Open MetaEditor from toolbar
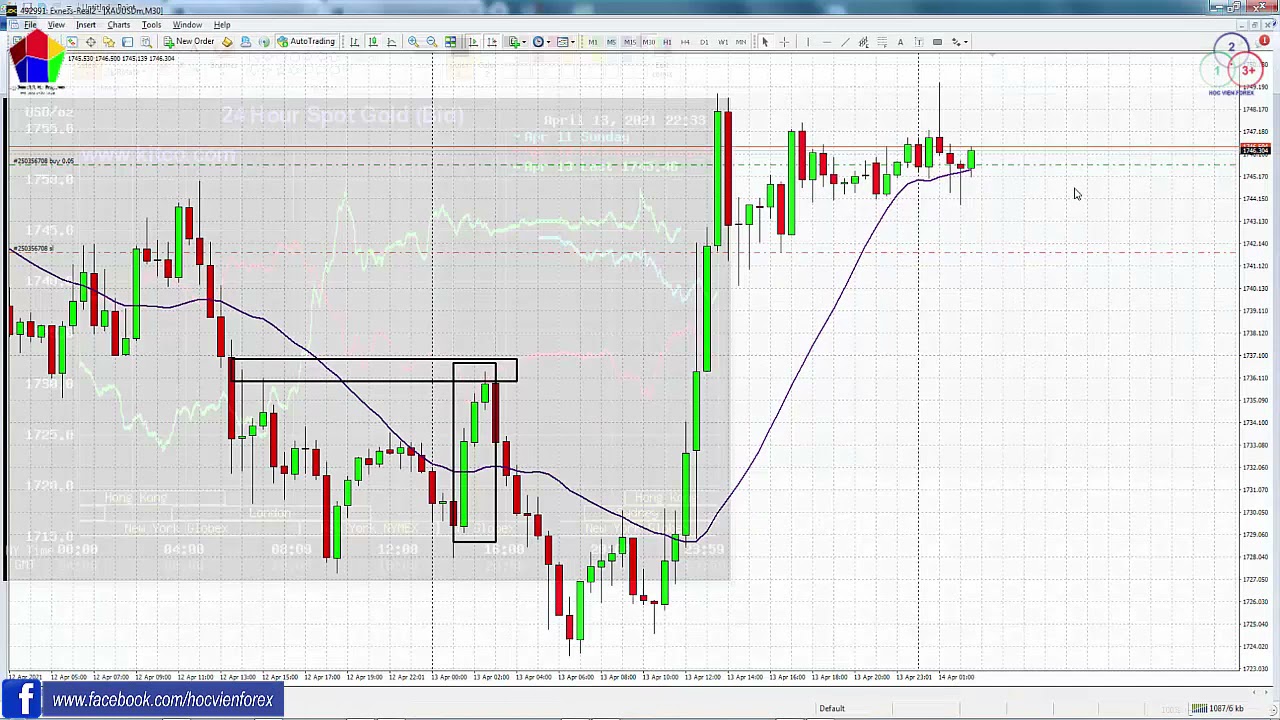Image resolution: width=1280 pixels, height=720 pixels. (x=227, y=42)
